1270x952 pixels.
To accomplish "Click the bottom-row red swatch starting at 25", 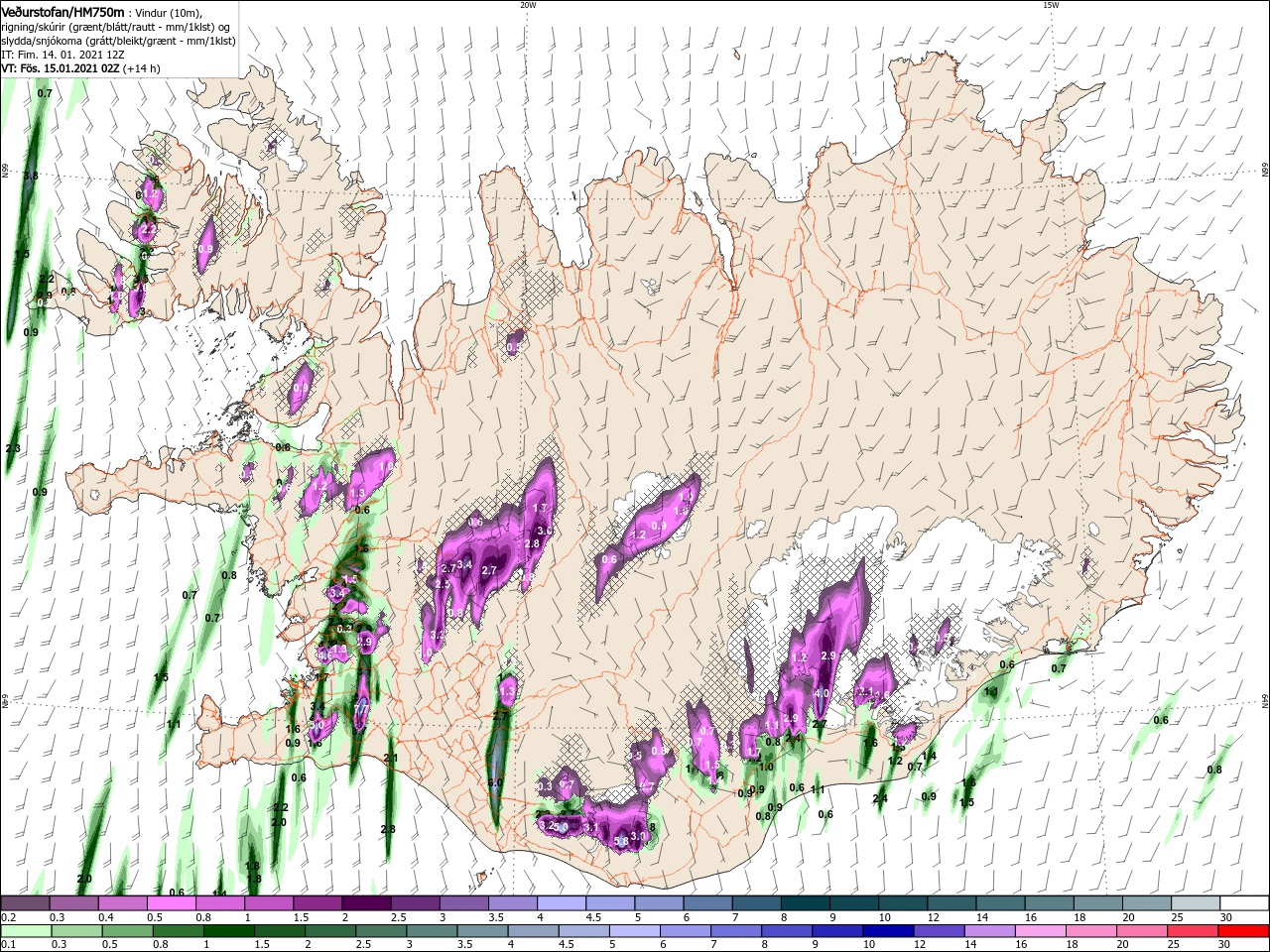I will tap(1192, 931).
